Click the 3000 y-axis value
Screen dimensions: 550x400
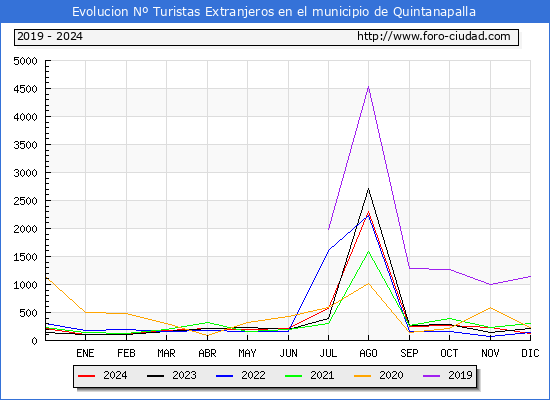point(25,173)
